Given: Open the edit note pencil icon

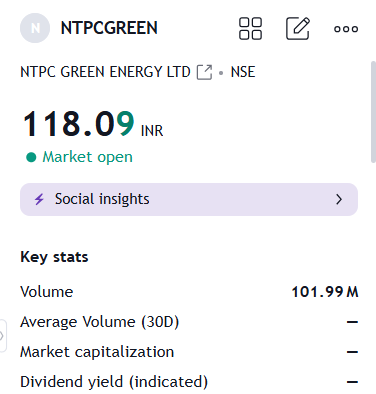Looking at the screenshot, I should (298, 28).
